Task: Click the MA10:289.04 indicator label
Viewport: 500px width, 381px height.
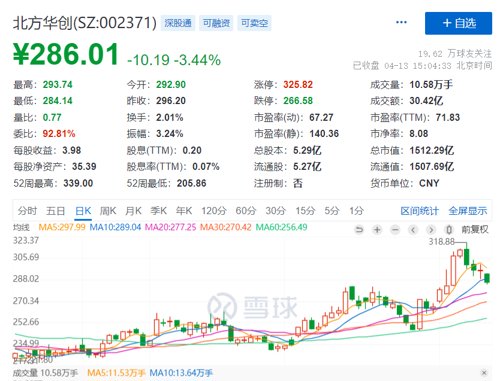Action: pos(115,227)
